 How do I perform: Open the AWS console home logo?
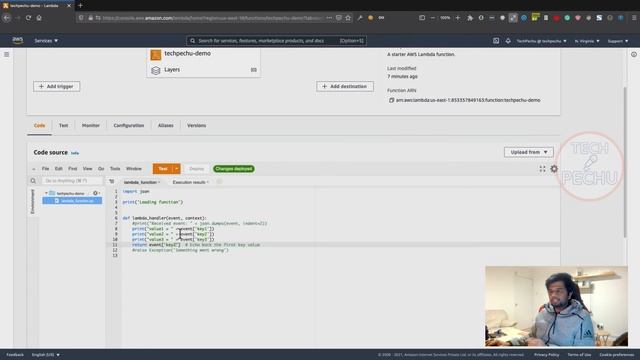point(17,40)
